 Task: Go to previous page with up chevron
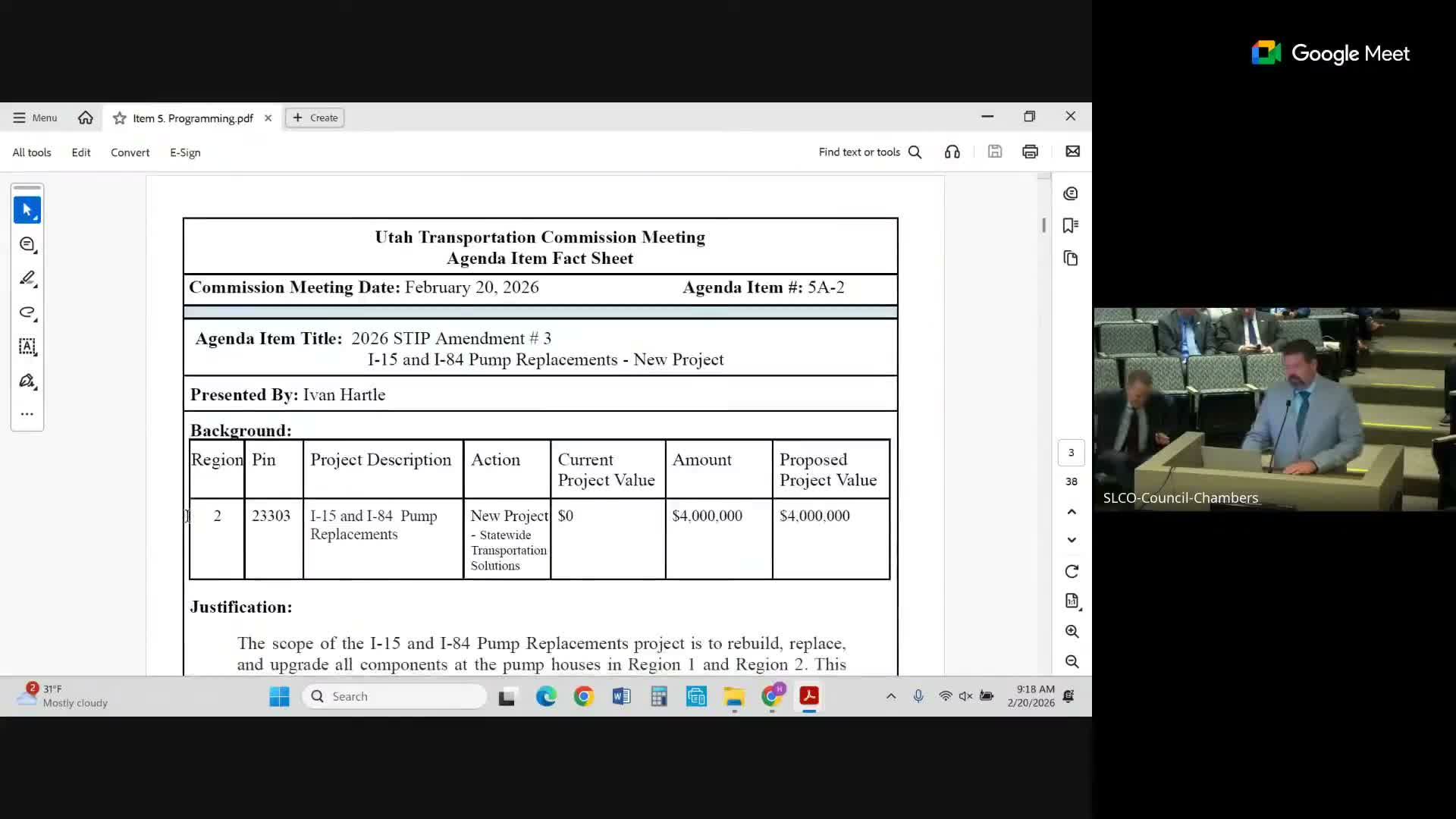click(x=1072, y=512)
